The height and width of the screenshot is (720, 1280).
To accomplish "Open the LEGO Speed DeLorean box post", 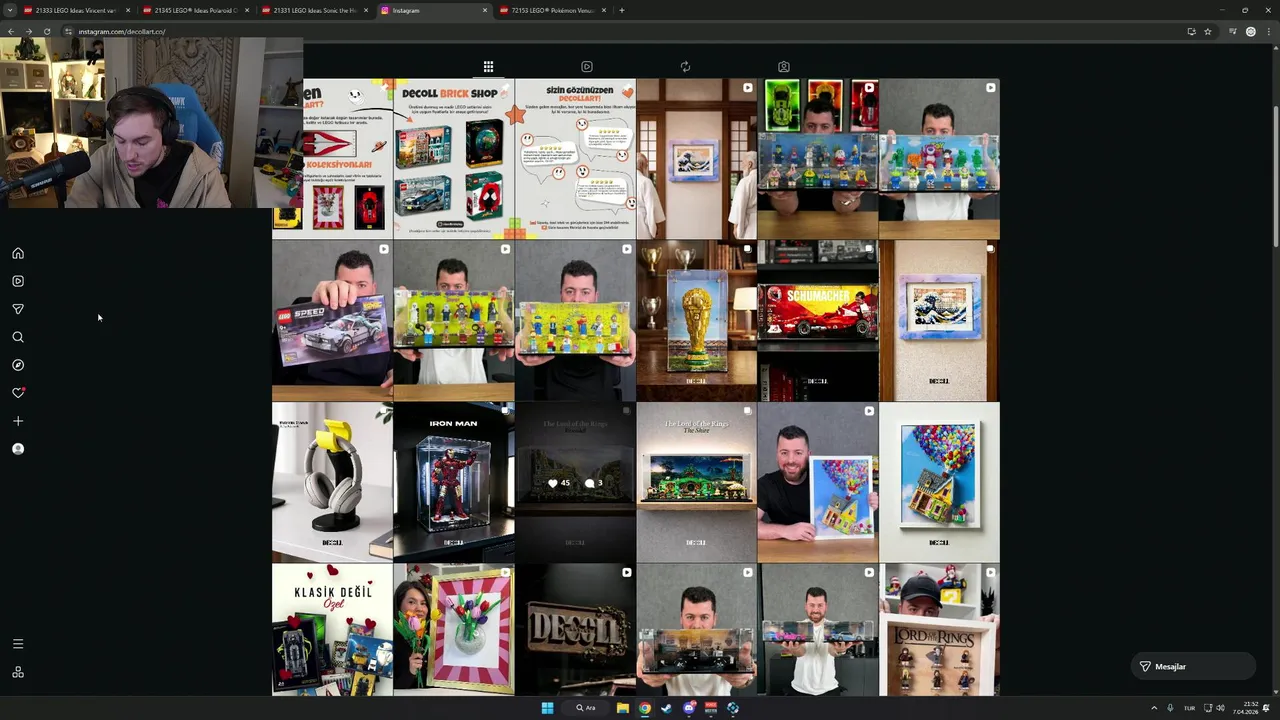I will [x=332, y=320].
